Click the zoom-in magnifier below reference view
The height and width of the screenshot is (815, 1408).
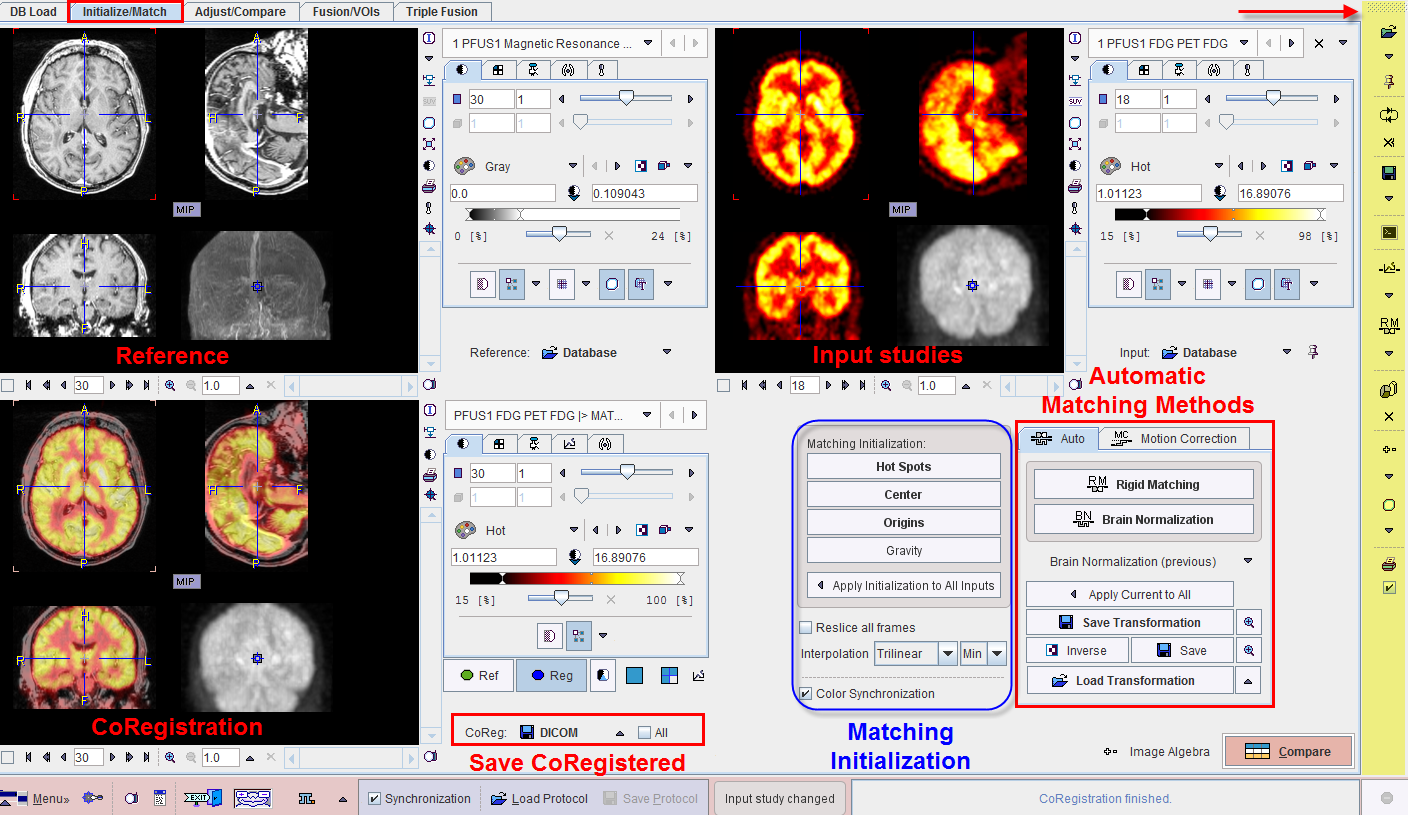[169, 386]
